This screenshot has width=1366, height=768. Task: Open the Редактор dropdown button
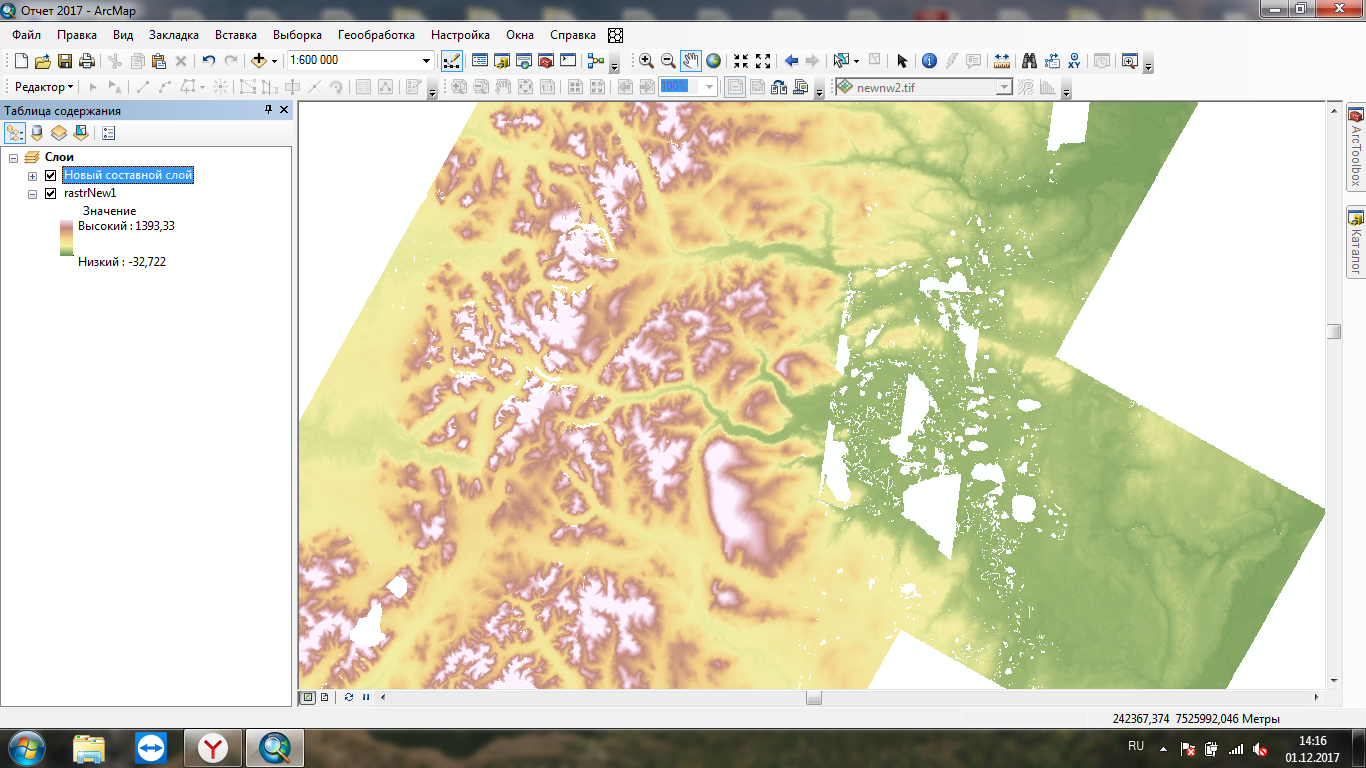pos(44,88)
